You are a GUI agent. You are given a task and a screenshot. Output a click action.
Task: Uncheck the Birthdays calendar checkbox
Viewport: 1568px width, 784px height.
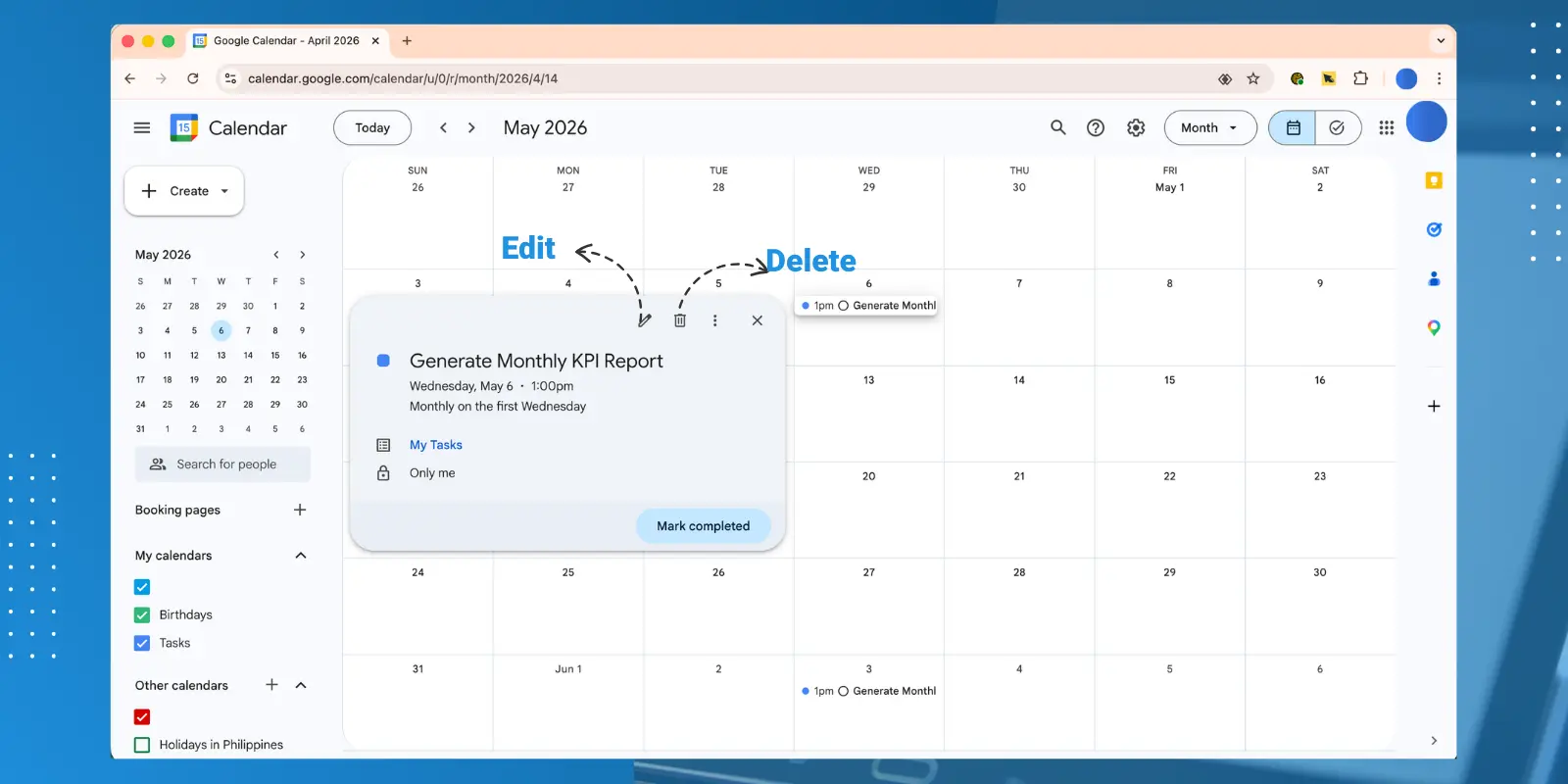(x=142, y=615)
